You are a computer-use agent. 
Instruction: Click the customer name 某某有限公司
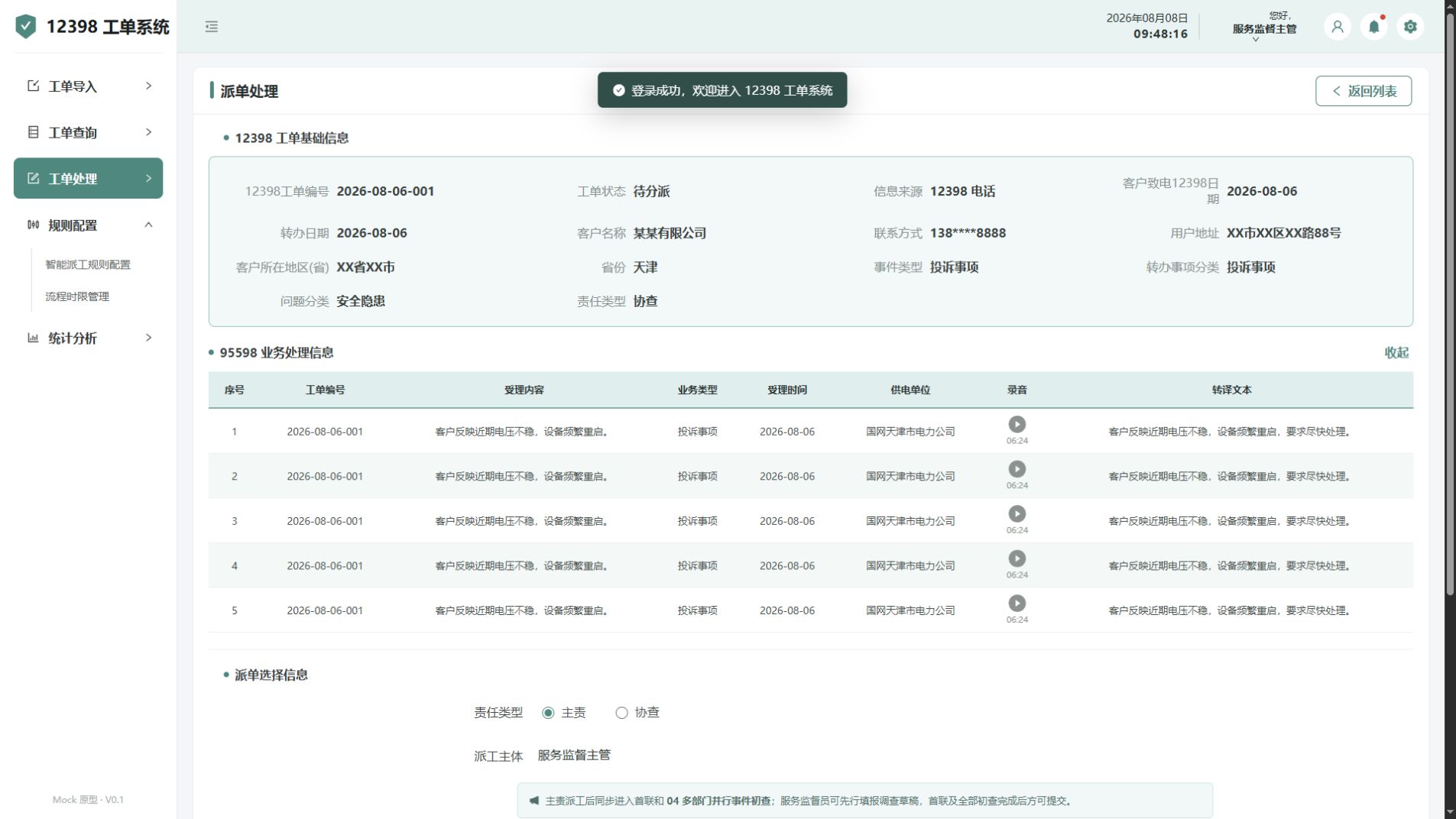[x=670, y=233]
